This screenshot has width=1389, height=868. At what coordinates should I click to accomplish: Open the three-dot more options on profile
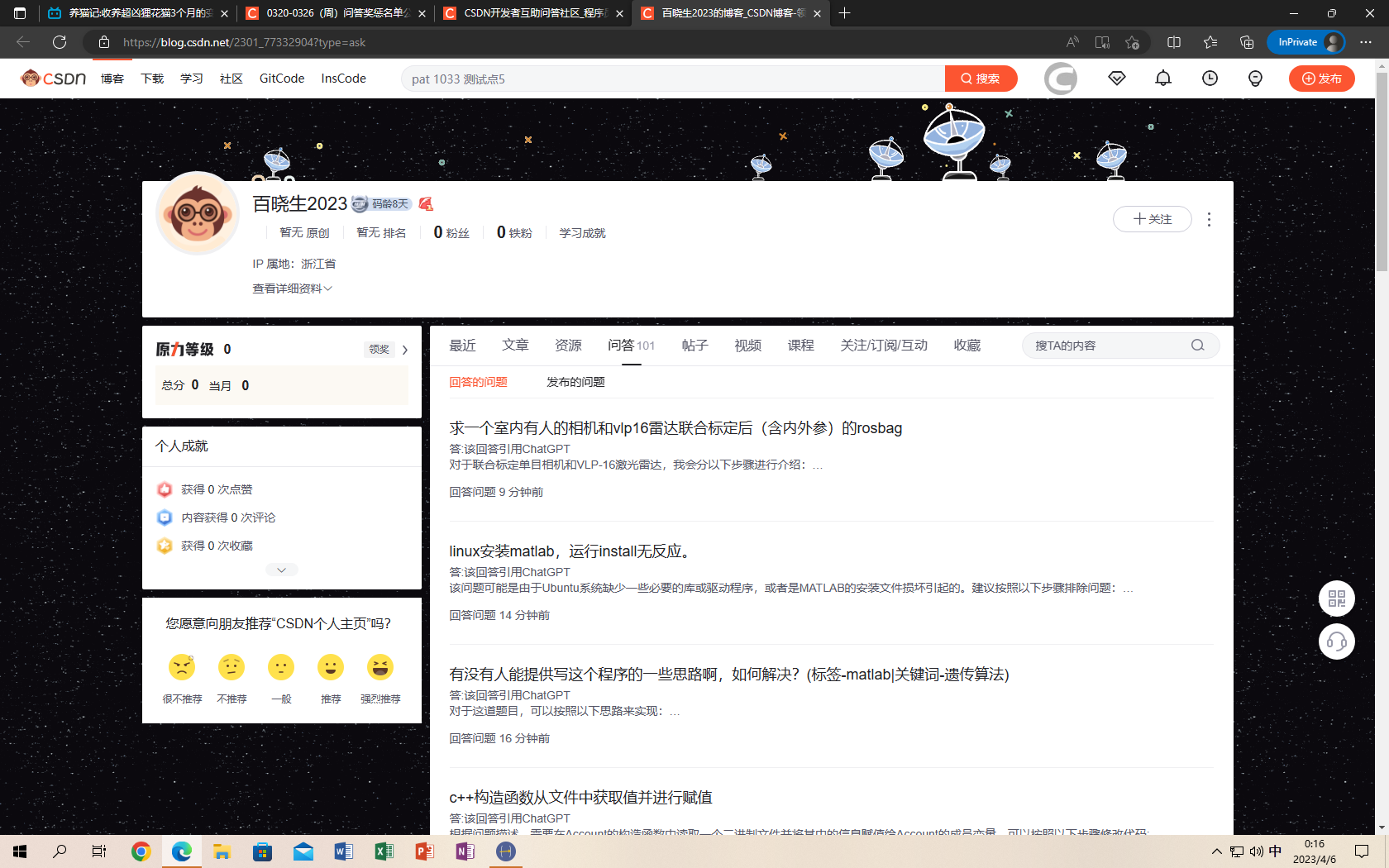(x=1209, y=219)
